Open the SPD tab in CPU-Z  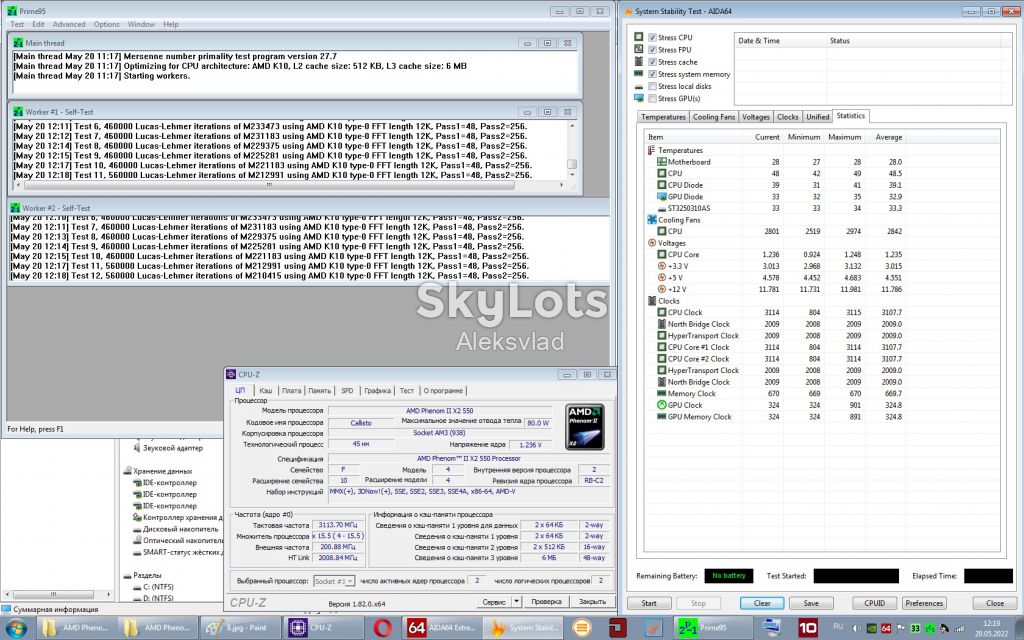click(347, 391)
